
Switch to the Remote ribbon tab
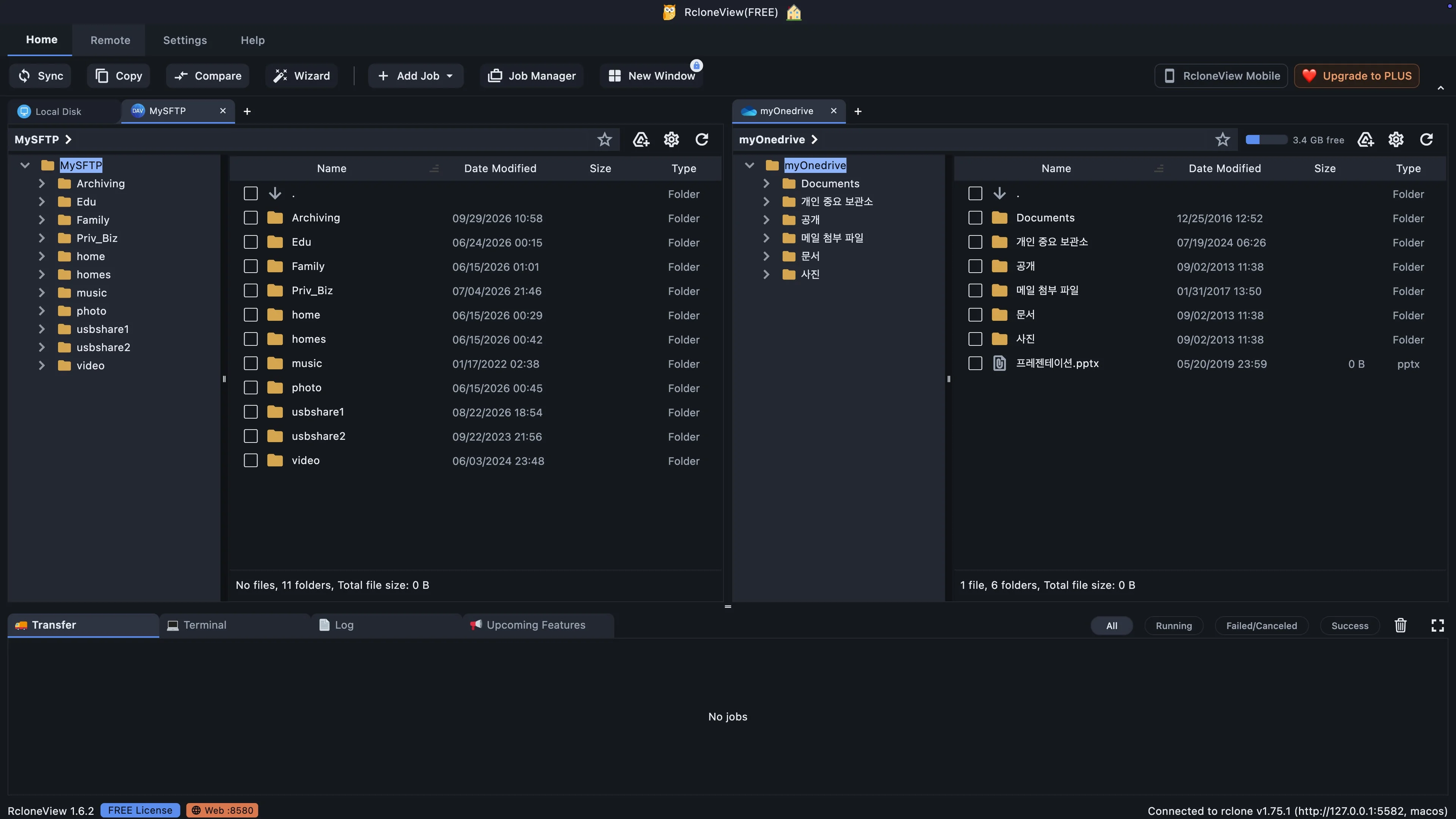click(x=110, y=40)
